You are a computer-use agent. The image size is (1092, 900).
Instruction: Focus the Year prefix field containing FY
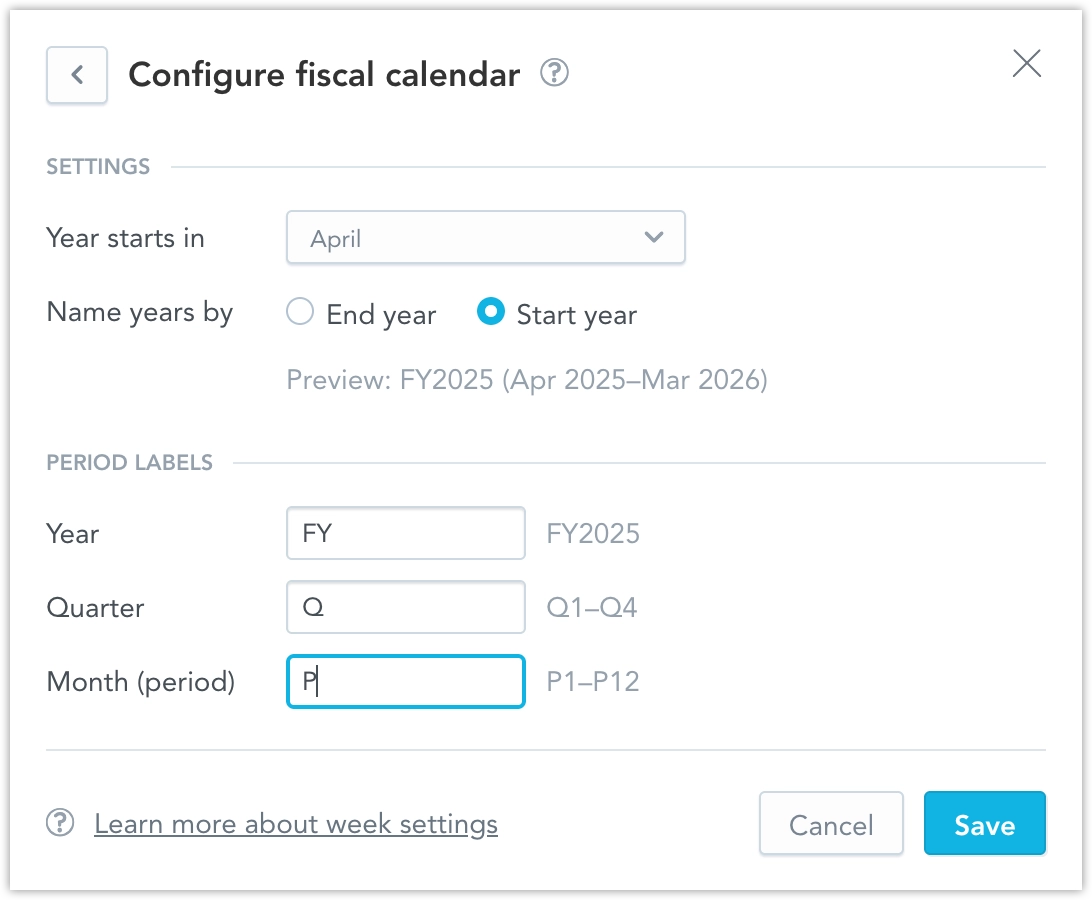(x=405, y=533)
